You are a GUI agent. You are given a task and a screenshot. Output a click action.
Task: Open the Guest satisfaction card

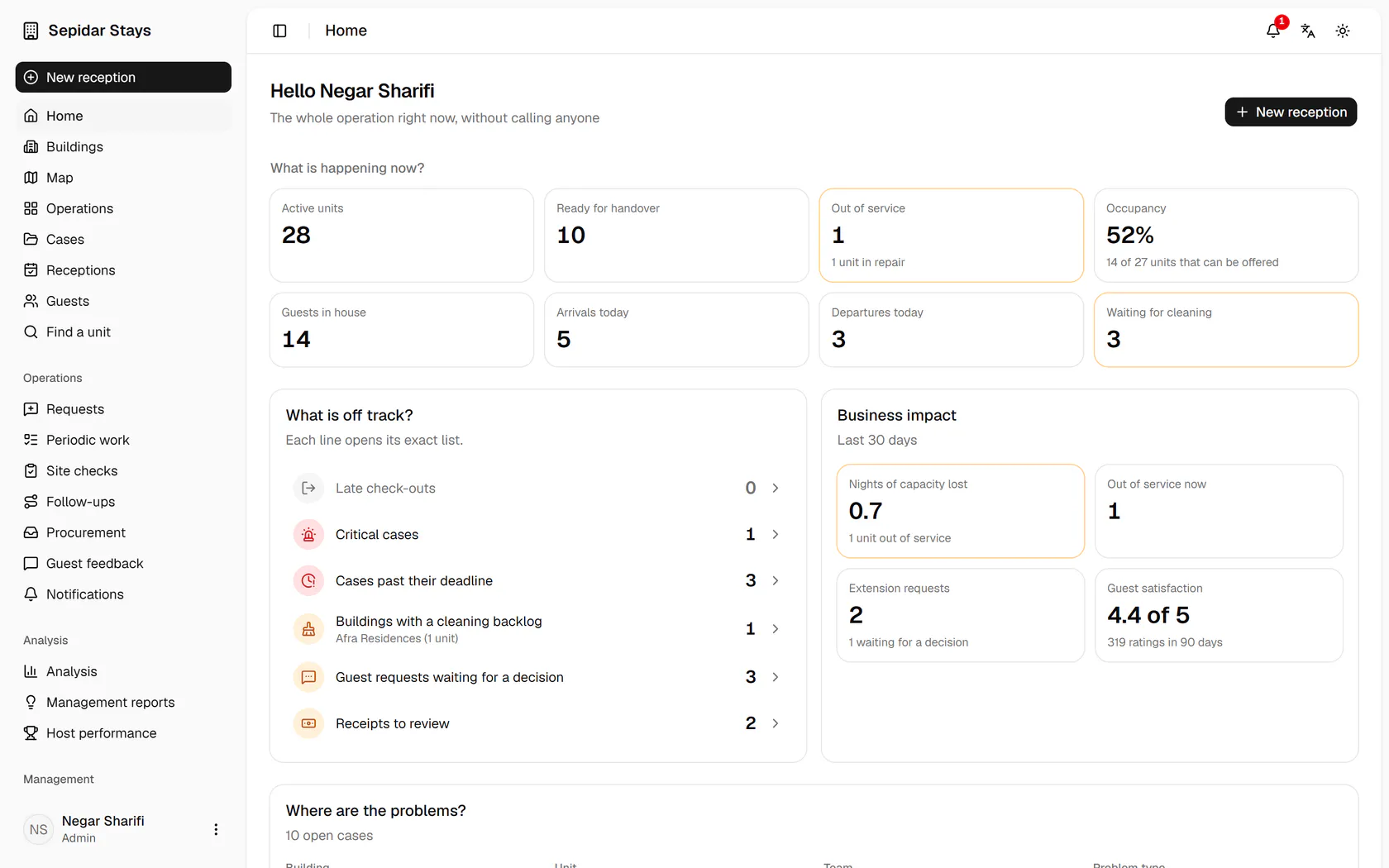click(1219, 615)
